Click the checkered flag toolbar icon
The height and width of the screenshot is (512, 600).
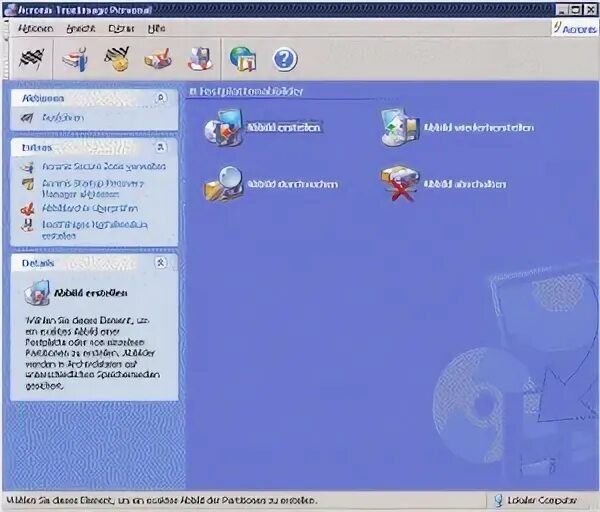point(32,58)
